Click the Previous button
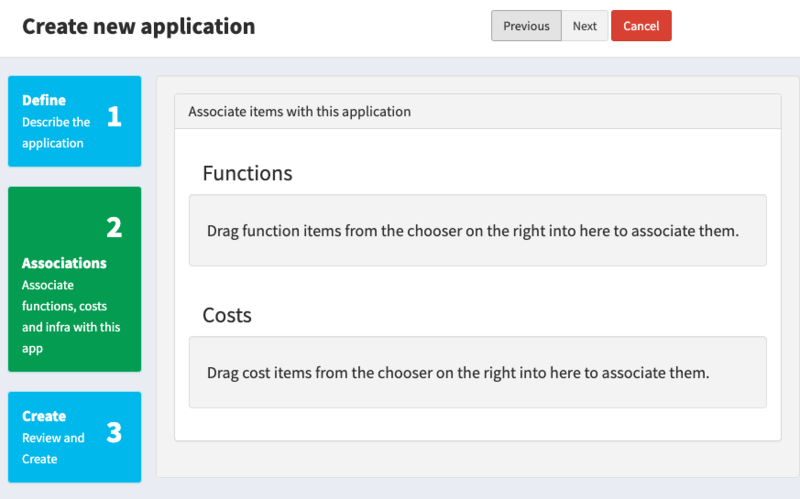The height and width of the screenshot is (499, 800). click(526, 26)
